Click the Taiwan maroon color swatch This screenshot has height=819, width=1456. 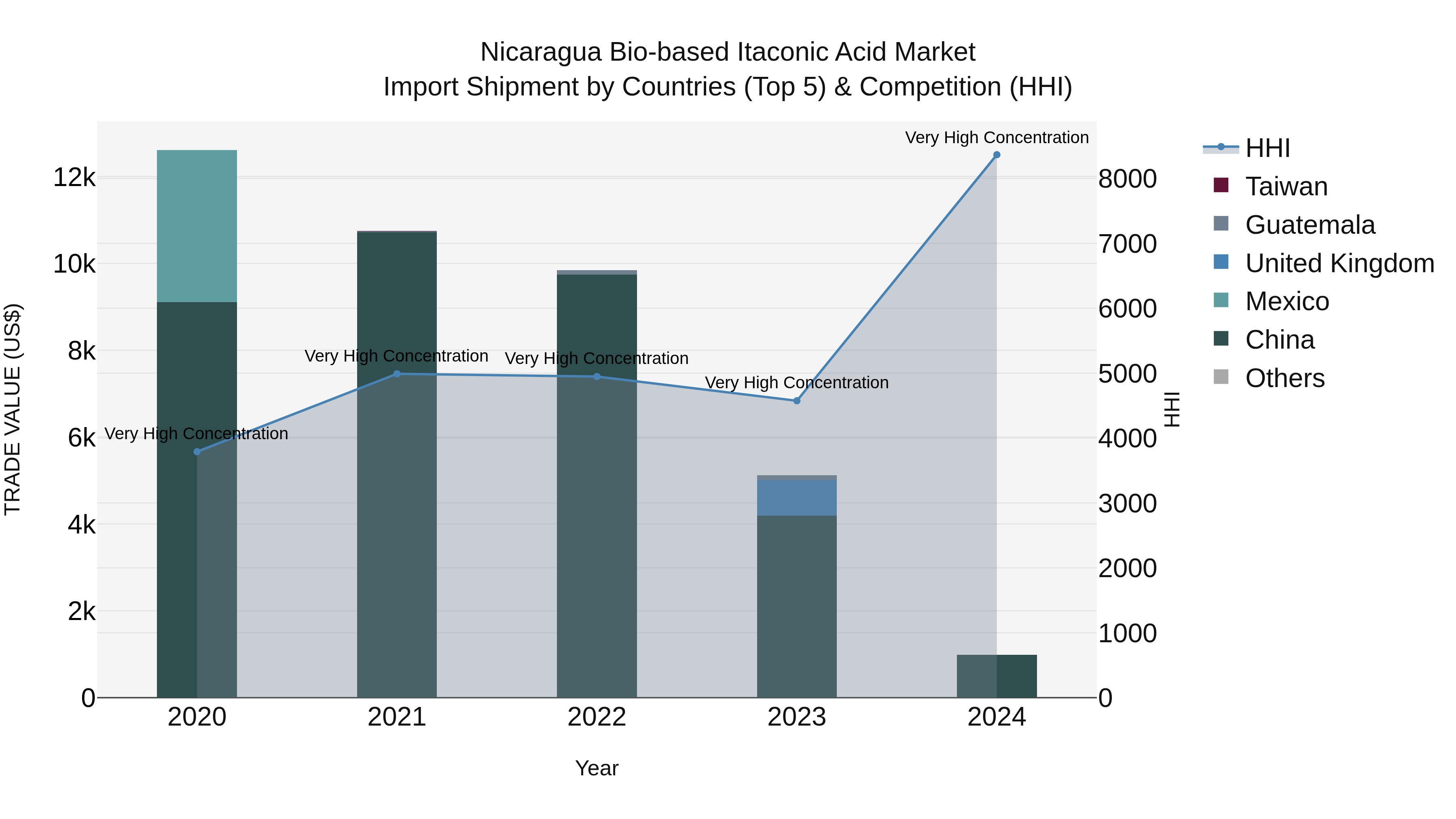tap(1221, 185)
